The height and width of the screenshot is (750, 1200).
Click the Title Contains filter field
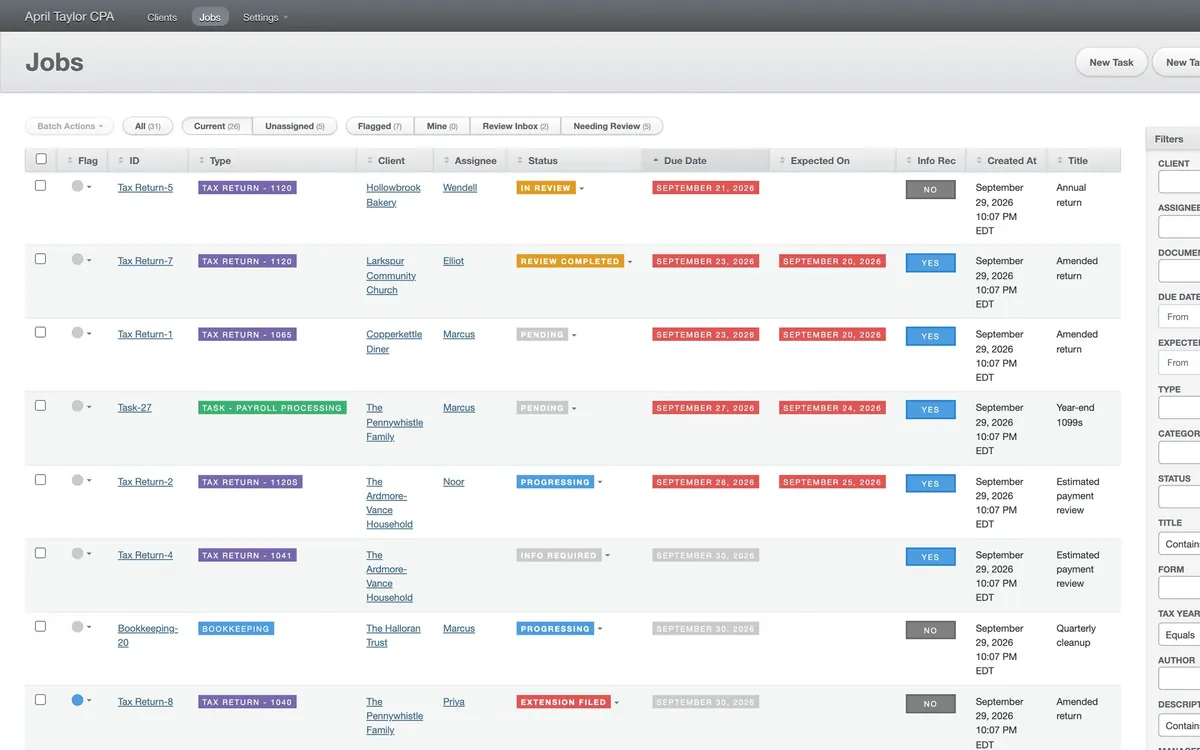click(x=1179, y=544)
